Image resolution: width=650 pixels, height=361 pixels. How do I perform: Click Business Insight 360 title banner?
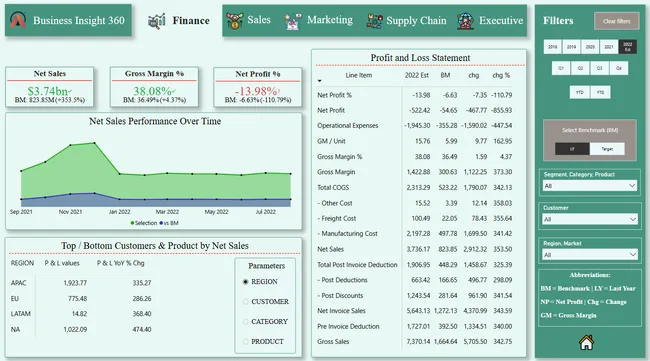(68, 20)
